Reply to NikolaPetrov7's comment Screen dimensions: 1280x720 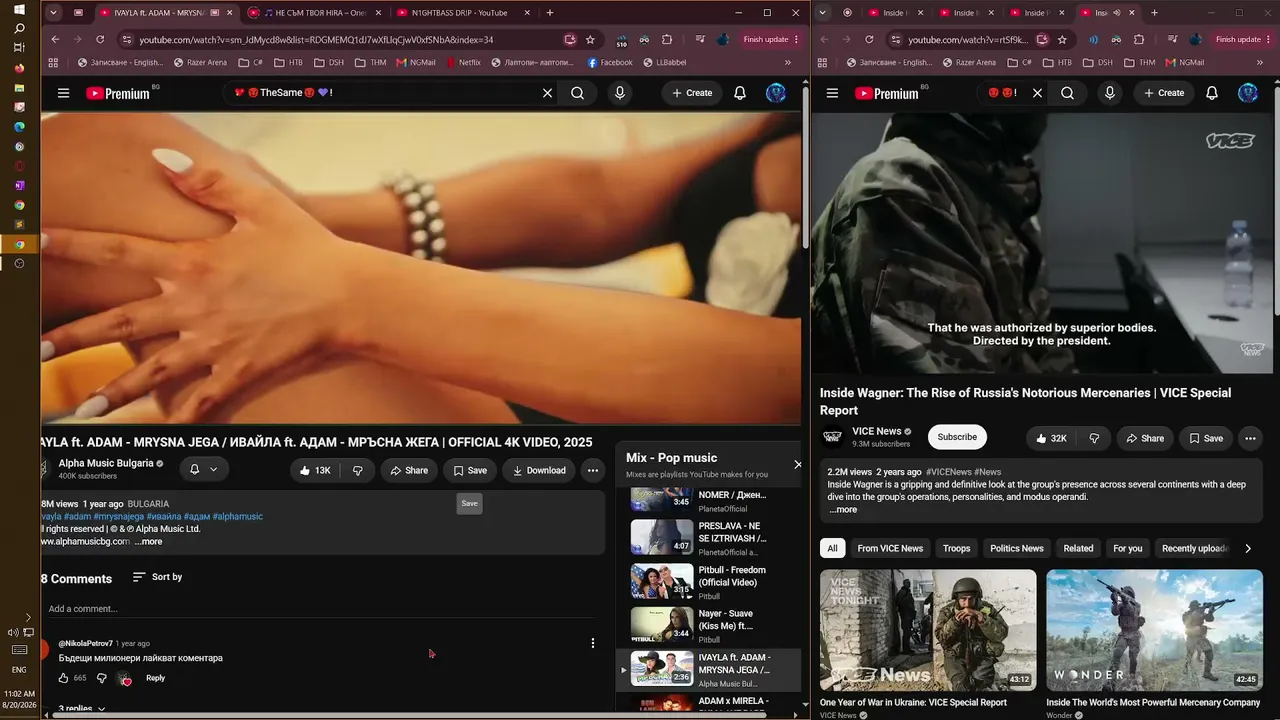tap(155, 678)
